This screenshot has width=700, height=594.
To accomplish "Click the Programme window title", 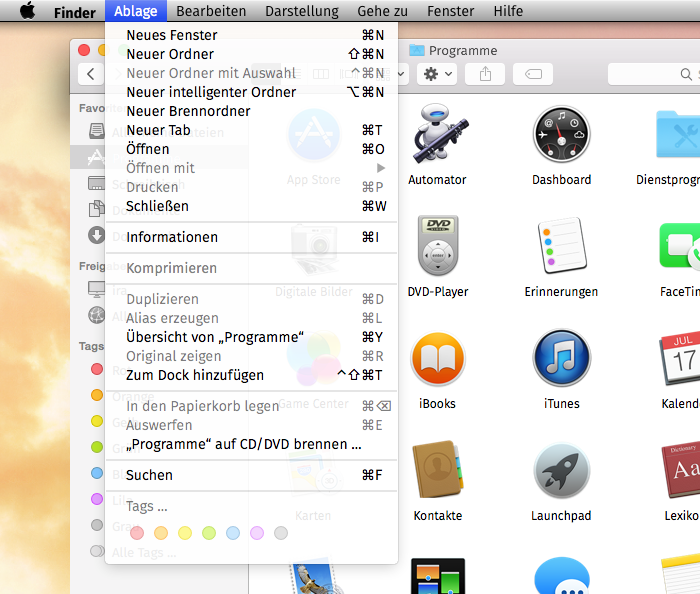I will click(462, 50).
